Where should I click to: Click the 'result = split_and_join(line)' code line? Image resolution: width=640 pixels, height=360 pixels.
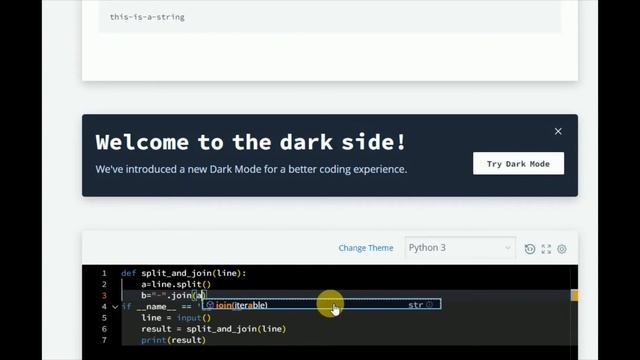[x=213, y=329]
